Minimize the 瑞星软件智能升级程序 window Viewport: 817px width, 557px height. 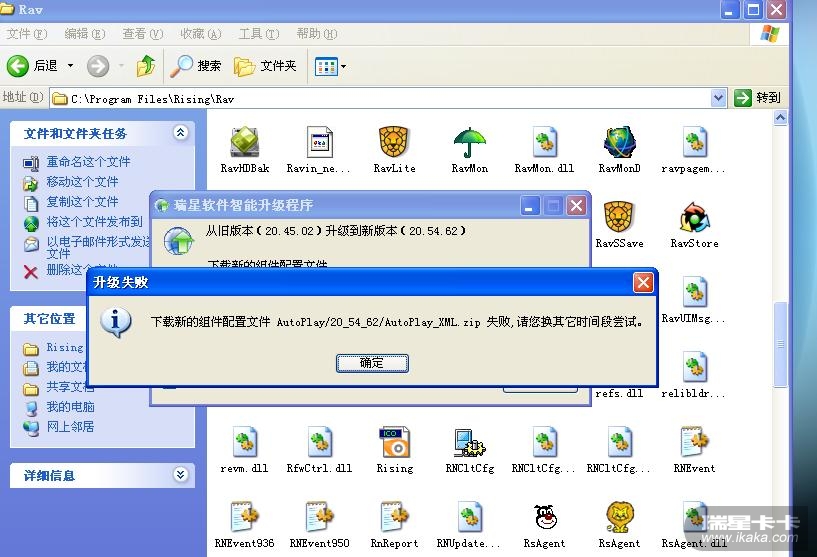tap(529, 206)
